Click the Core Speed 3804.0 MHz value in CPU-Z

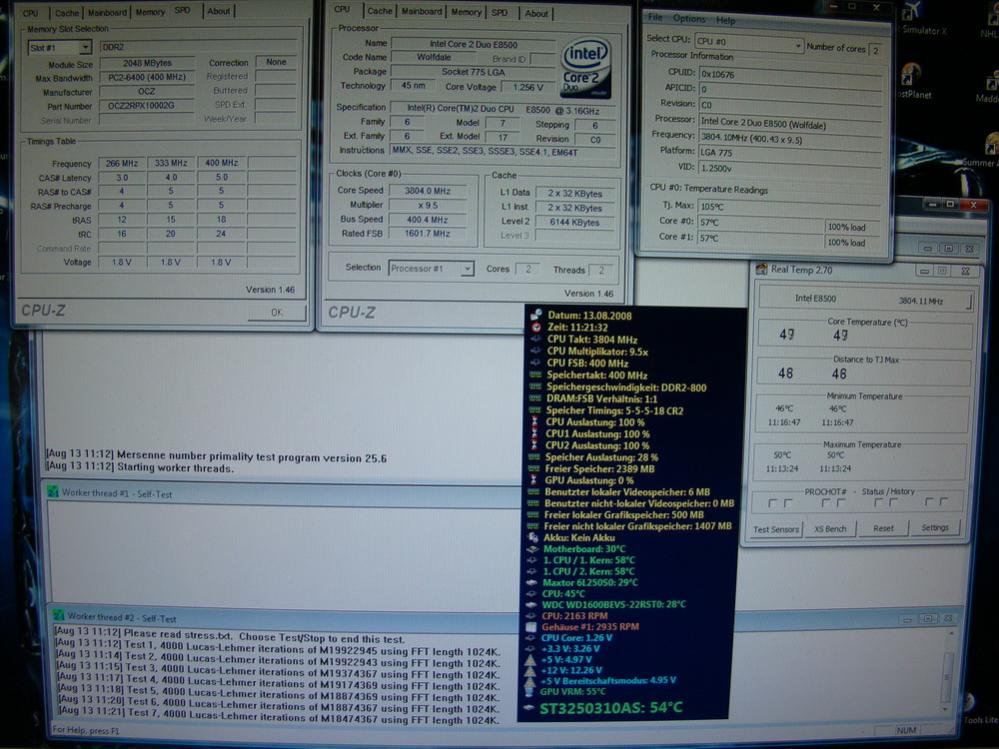point(428,190)
